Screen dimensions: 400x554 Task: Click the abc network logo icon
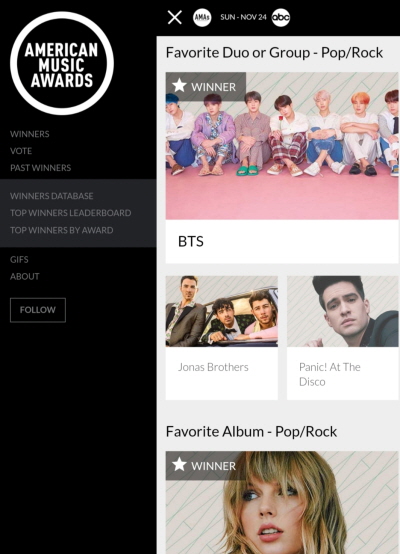click(281, 17)
